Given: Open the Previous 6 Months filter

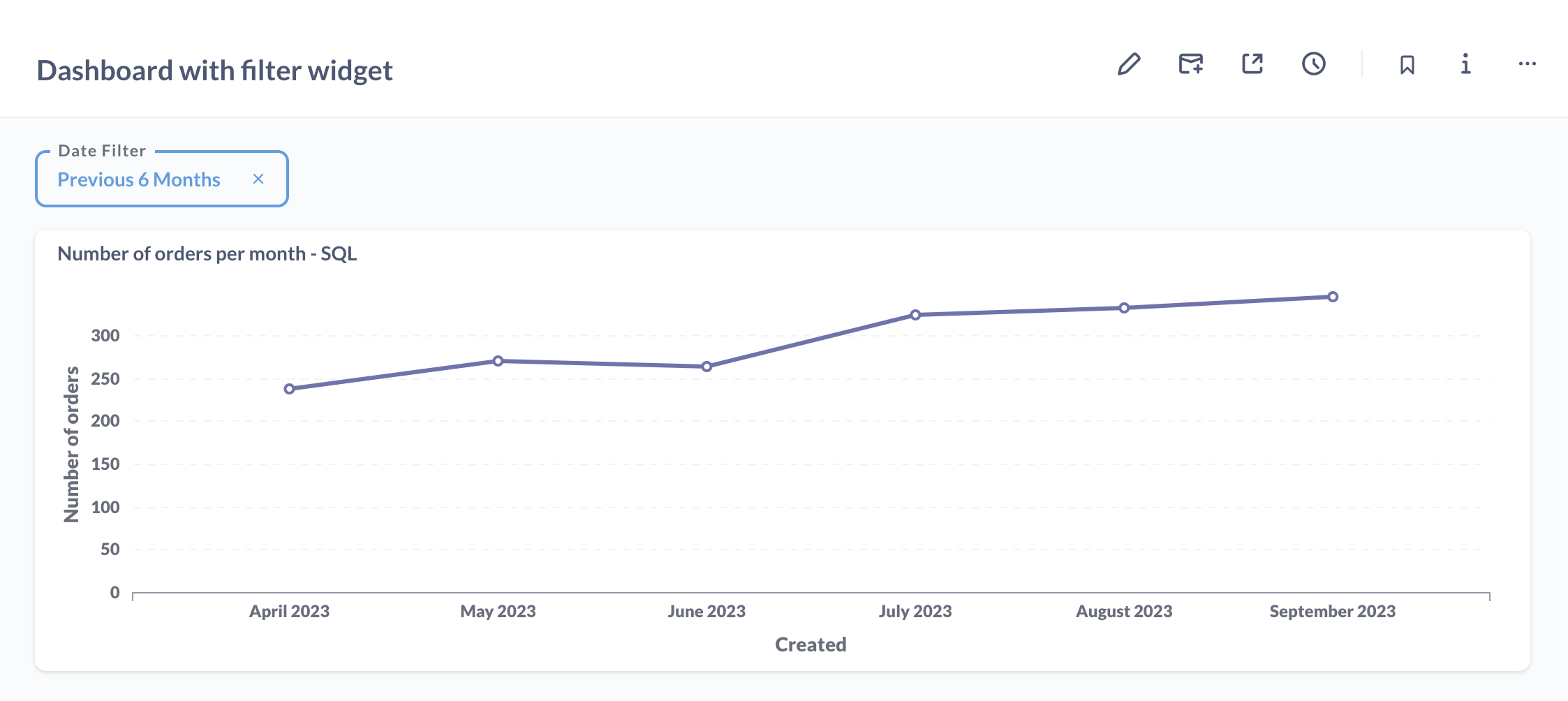Looking at the screenshot, I should (x=139, y=180).
